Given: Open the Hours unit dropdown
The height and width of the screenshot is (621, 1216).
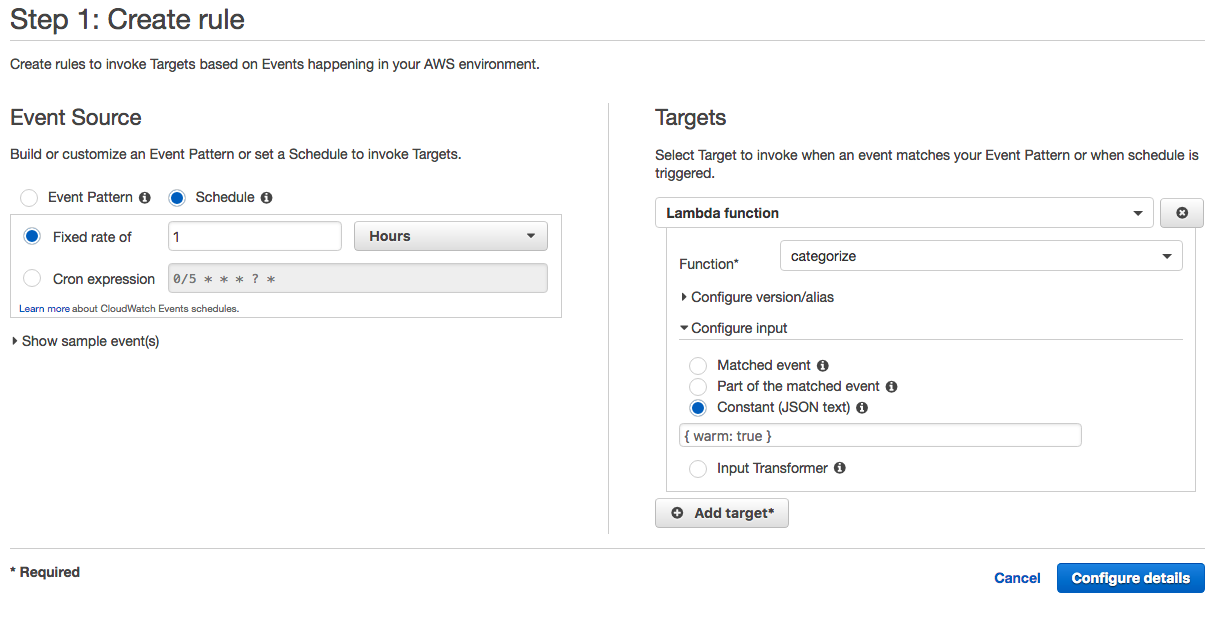Looking at the screenshot, I should 450,235.
